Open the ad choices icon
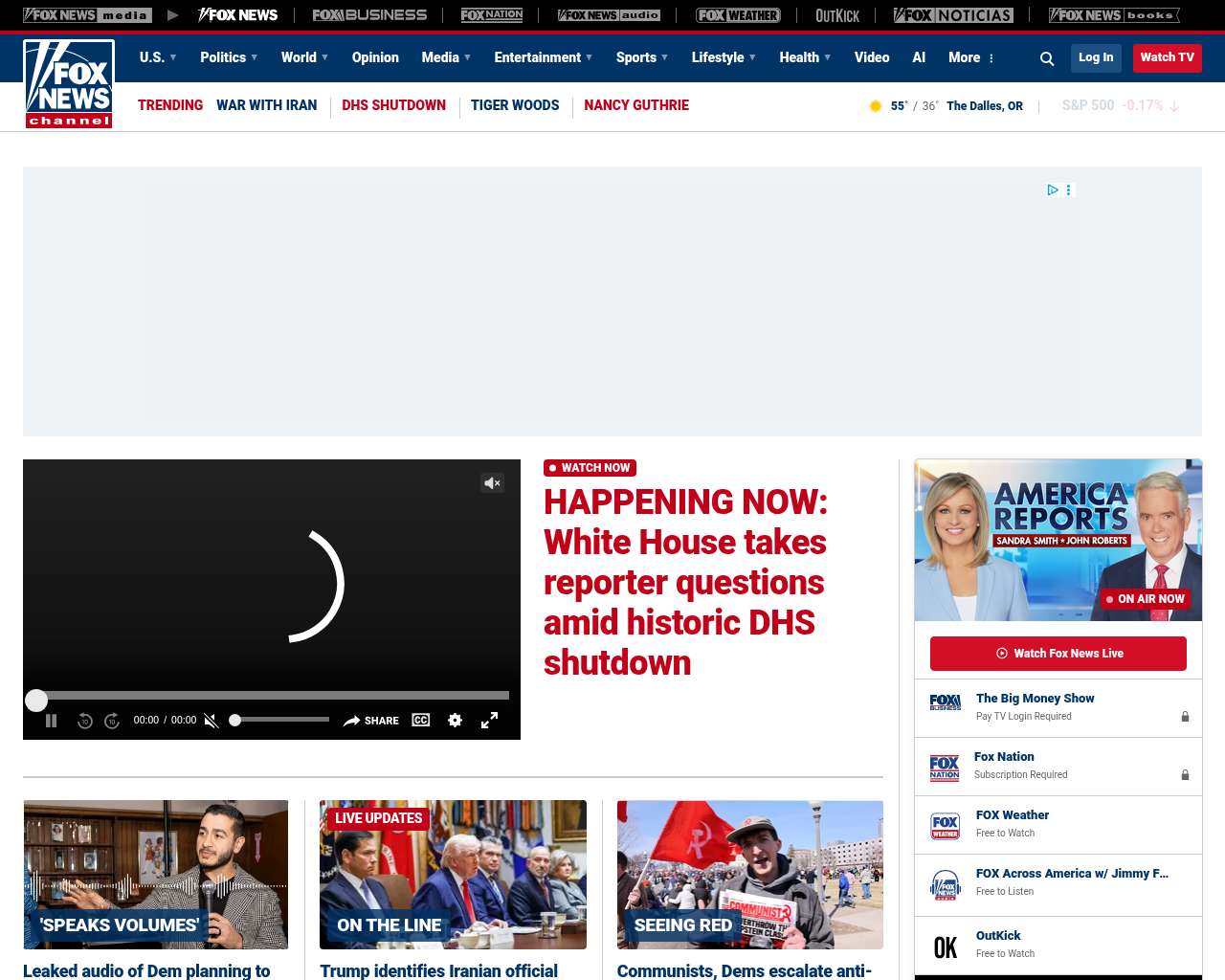The width and height of the screenshot is (1225, 980). [x=1053, y=190]
